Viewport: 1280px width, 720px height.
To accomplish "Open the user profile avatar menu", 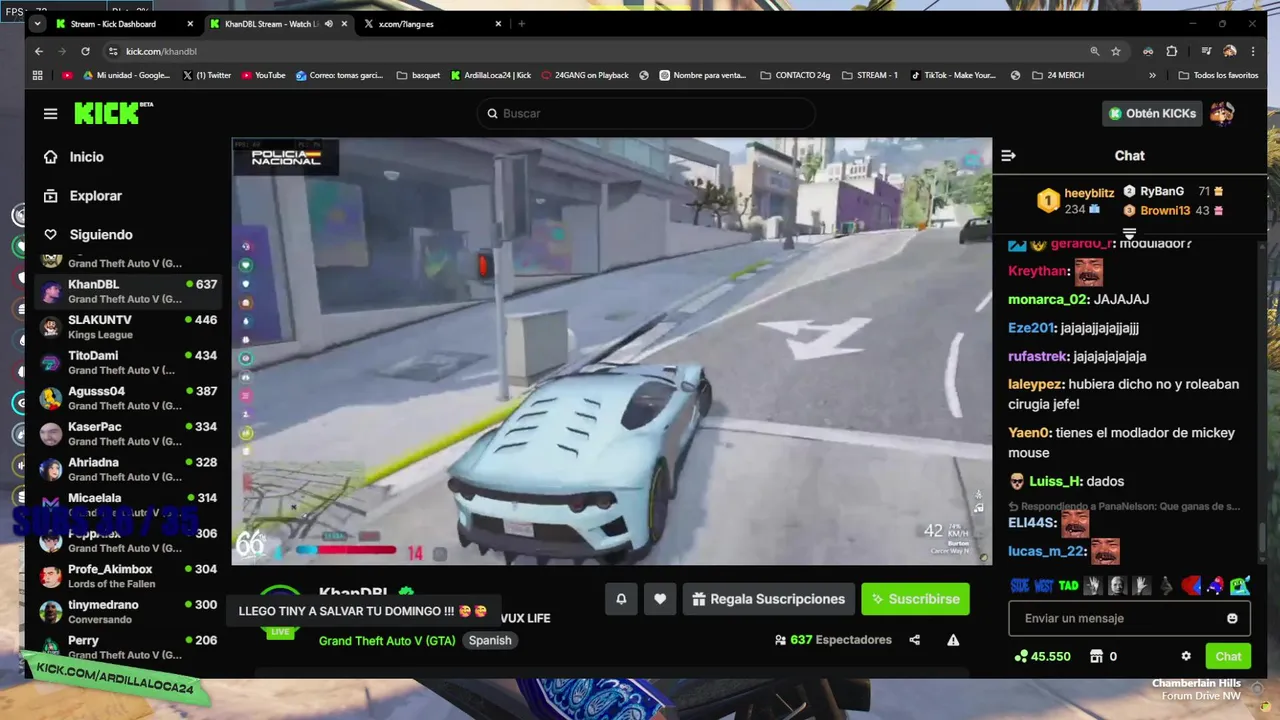I will (x=1222, y=113).
